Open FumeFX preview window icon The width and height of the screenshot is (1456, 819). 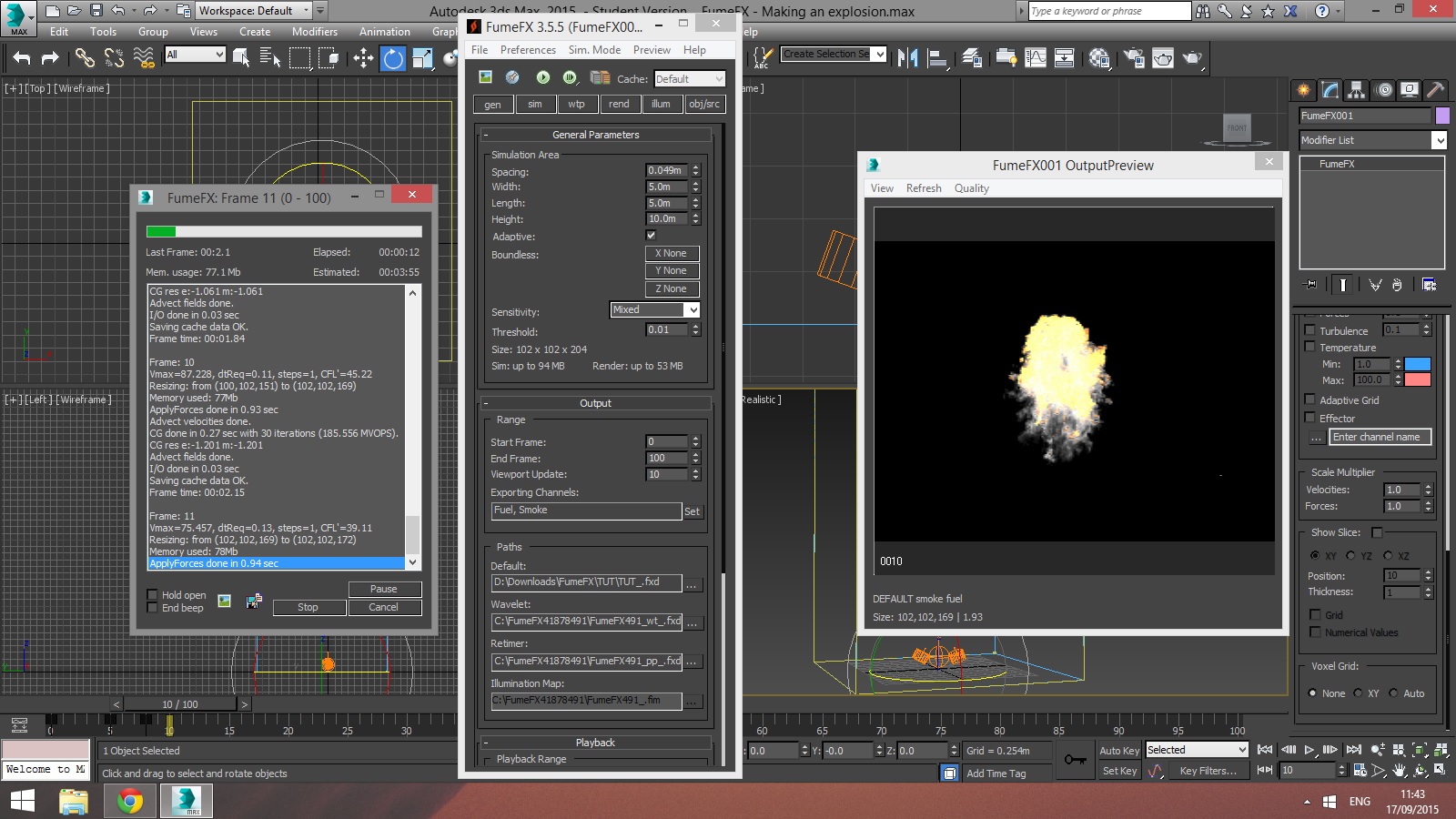tap(486, 77)
